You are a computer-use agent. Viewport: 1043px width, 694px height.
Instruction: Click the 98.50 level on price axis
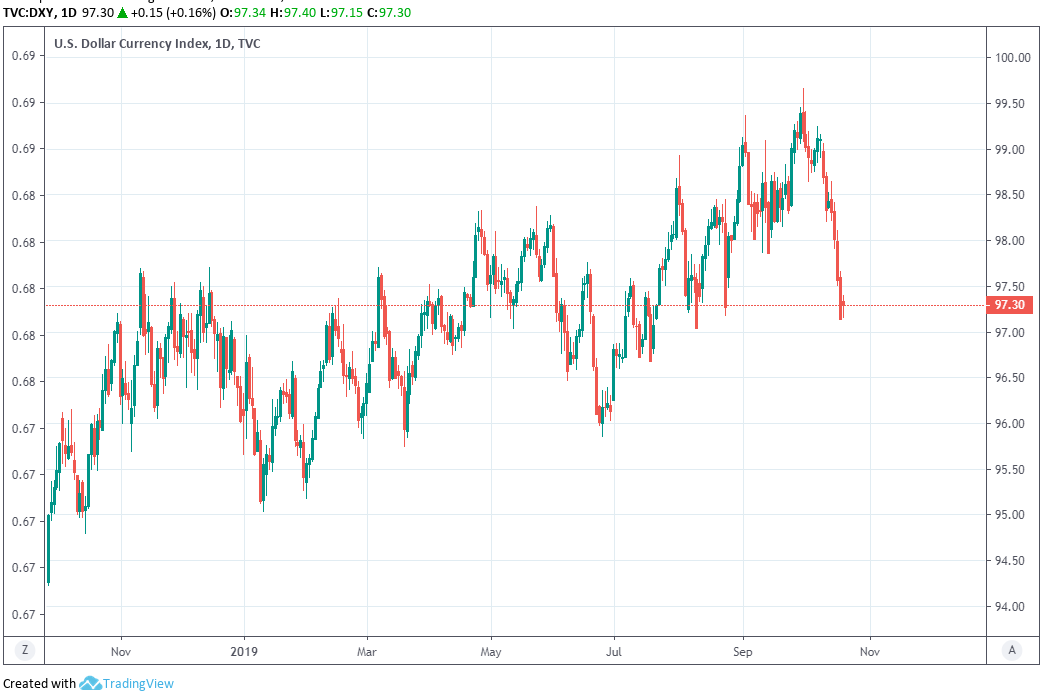click(x=1010, y=195)
